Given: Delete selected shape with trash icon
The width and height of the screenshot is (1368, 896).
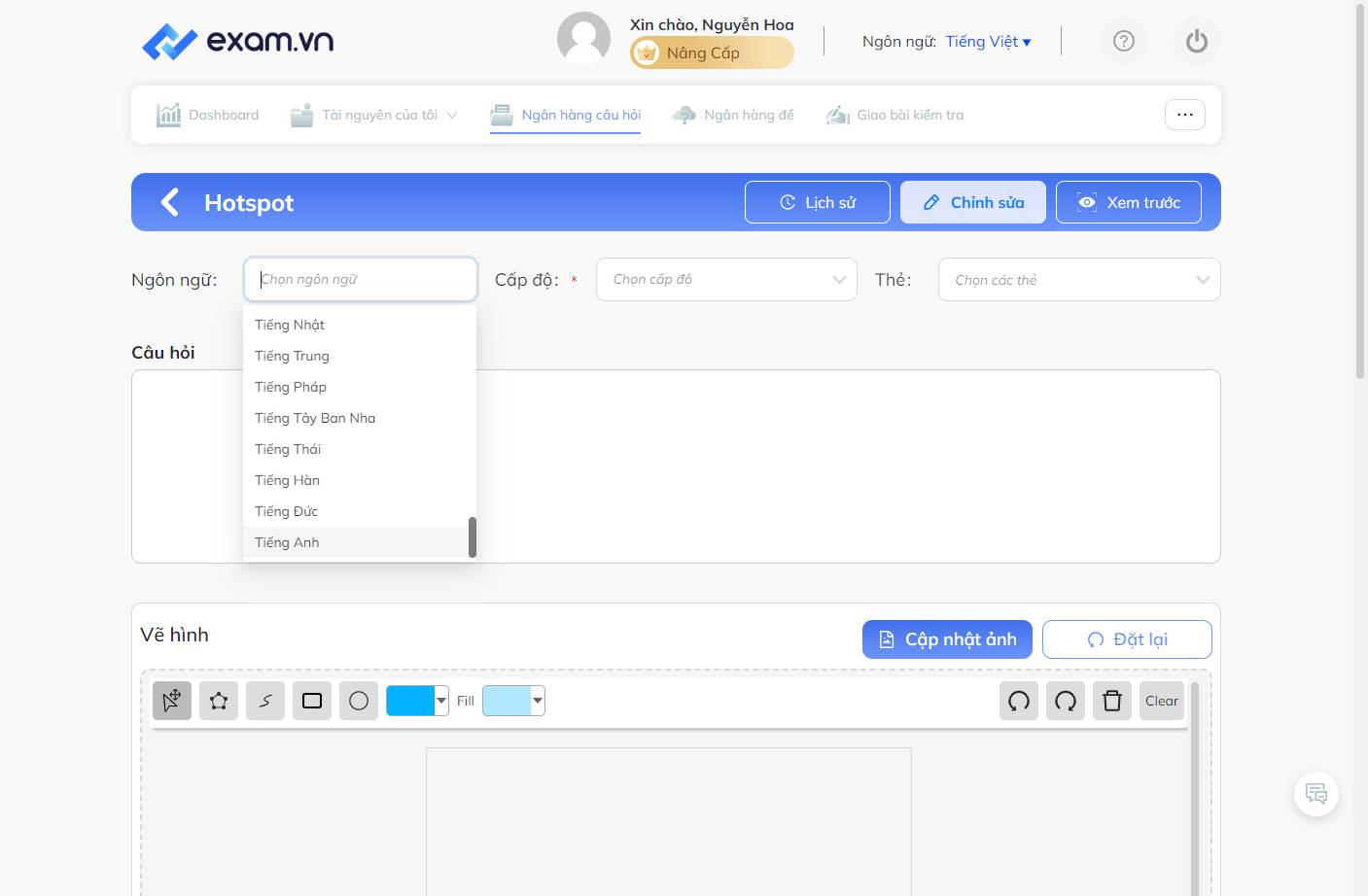Looking at the screenshot, I should [1112, 701].
